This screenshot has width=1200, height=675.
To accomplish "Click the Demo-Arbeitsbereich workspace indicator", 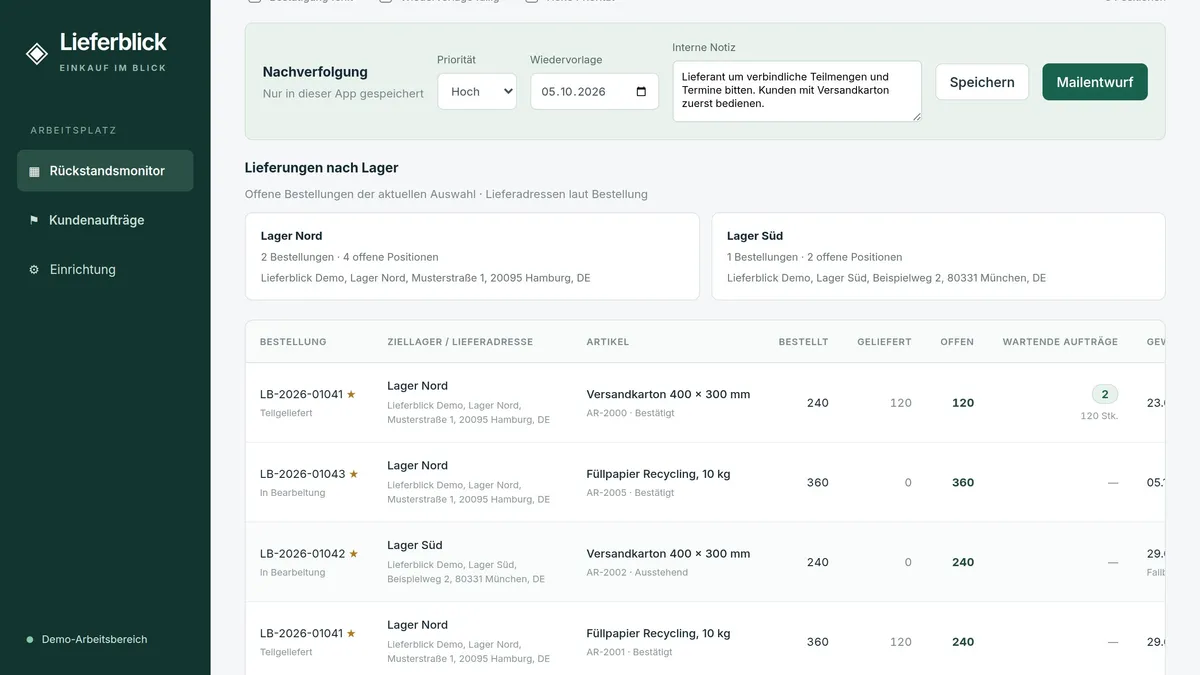I will pyautogui.click(x=87, y=639).
